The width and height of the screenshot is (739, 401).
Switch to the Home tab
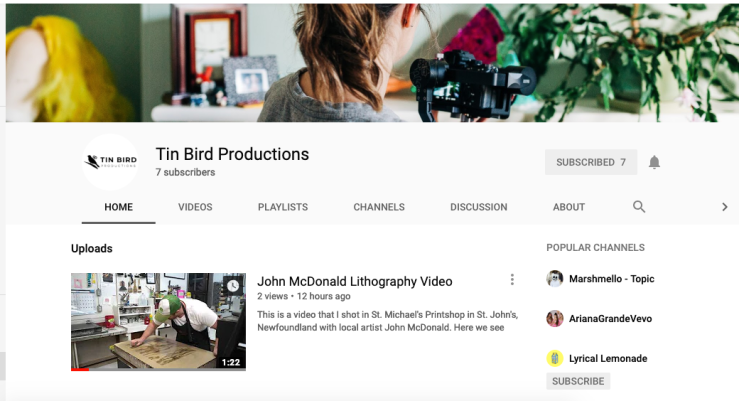(x=118, y=207)
